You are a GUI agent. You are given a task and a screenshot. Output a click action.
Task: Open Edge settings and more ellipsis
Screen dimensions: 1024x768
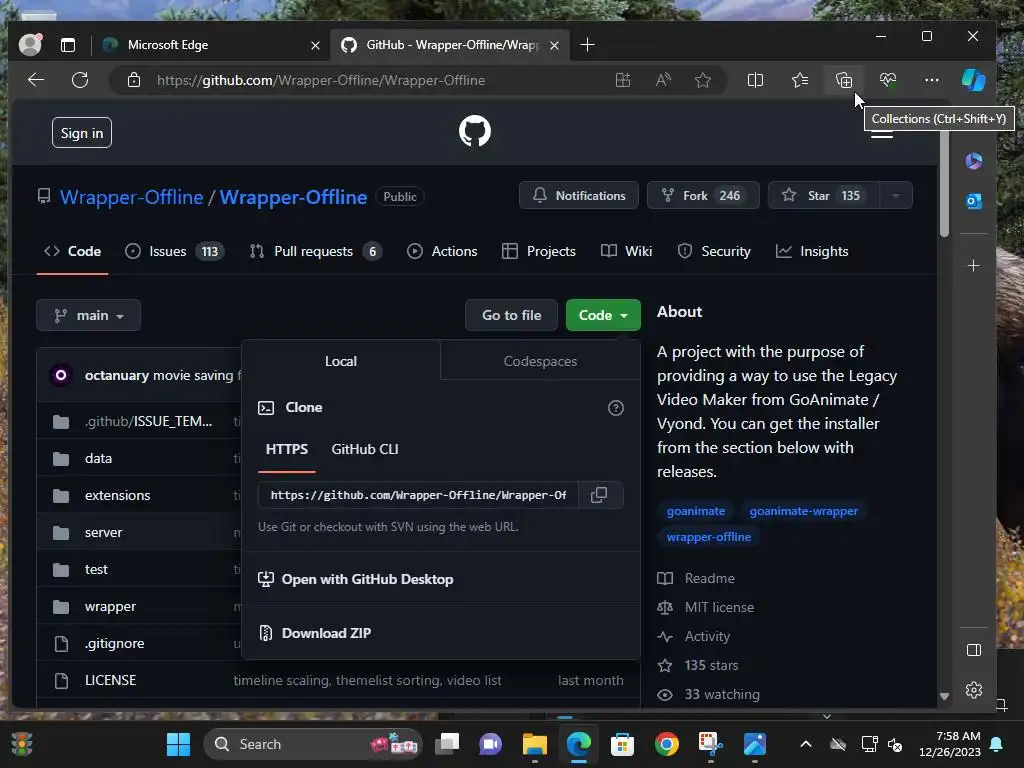932,80
